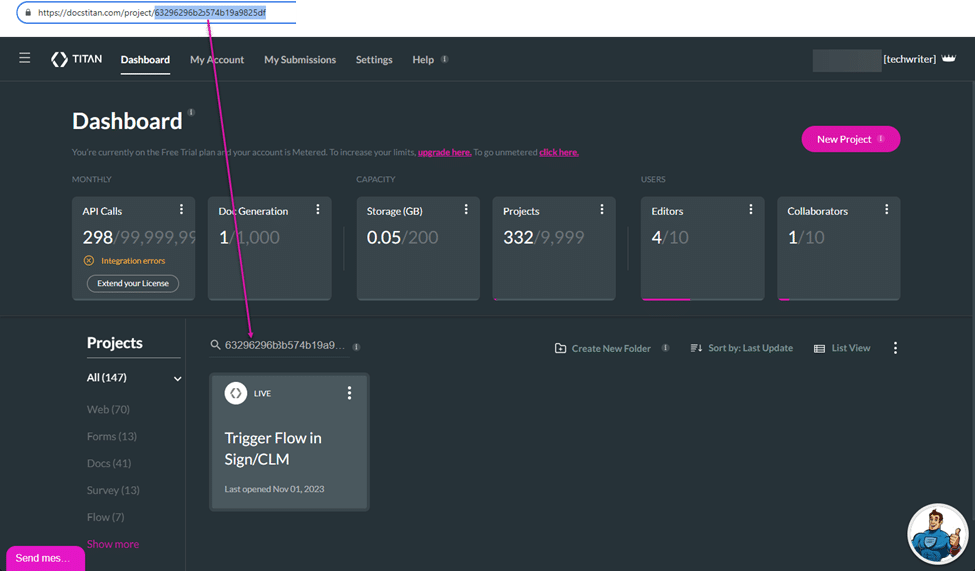Open Sort by: Last Update dropdown
Viewport: 975px width, 571px height.
(741, 348)
